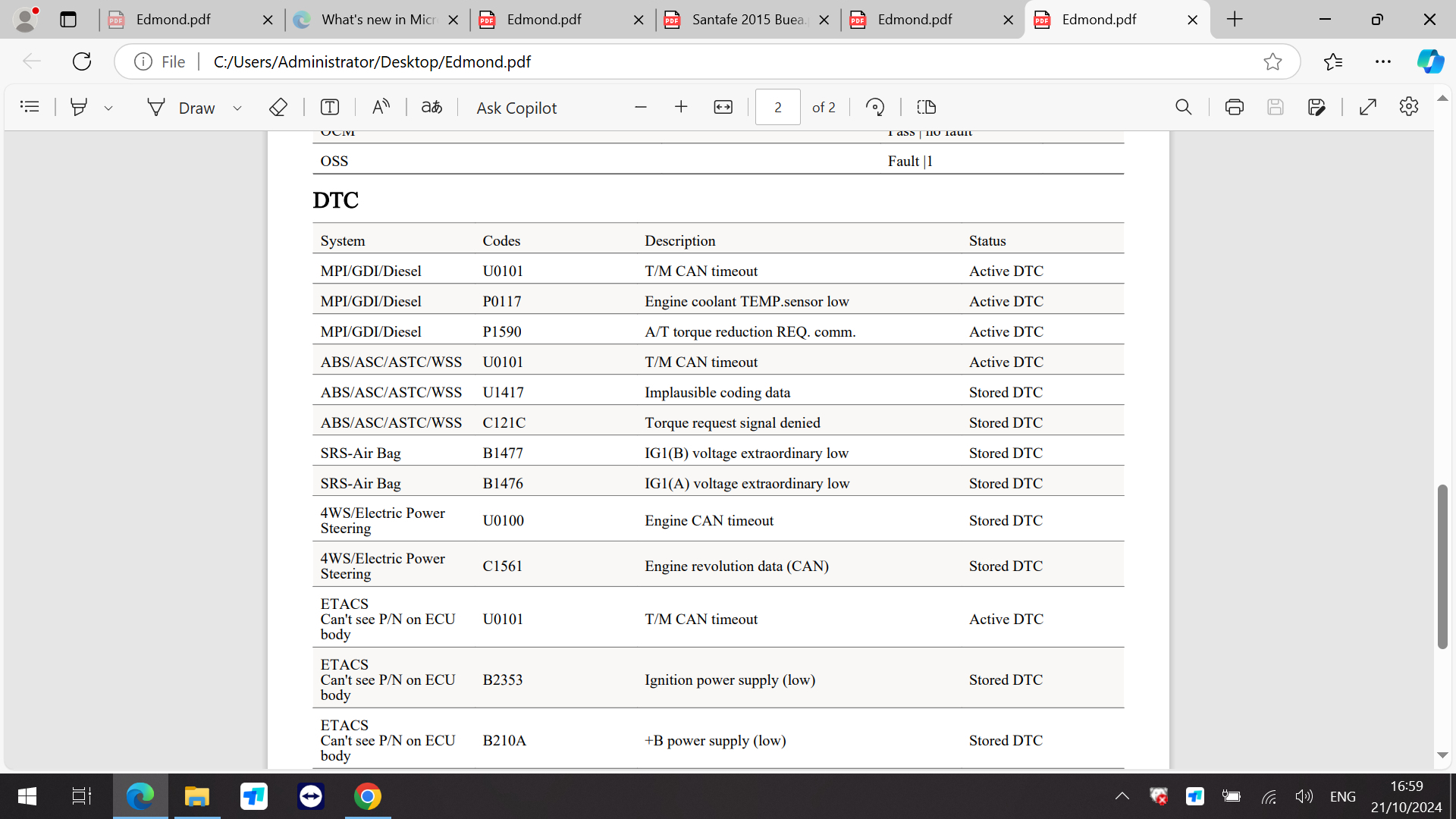Select the Erase tool

tap(278, 107)
